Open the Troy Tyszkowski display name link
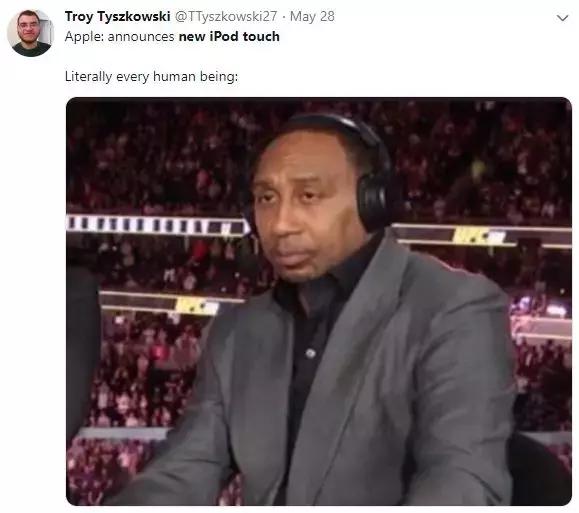 tap(117, 16)
